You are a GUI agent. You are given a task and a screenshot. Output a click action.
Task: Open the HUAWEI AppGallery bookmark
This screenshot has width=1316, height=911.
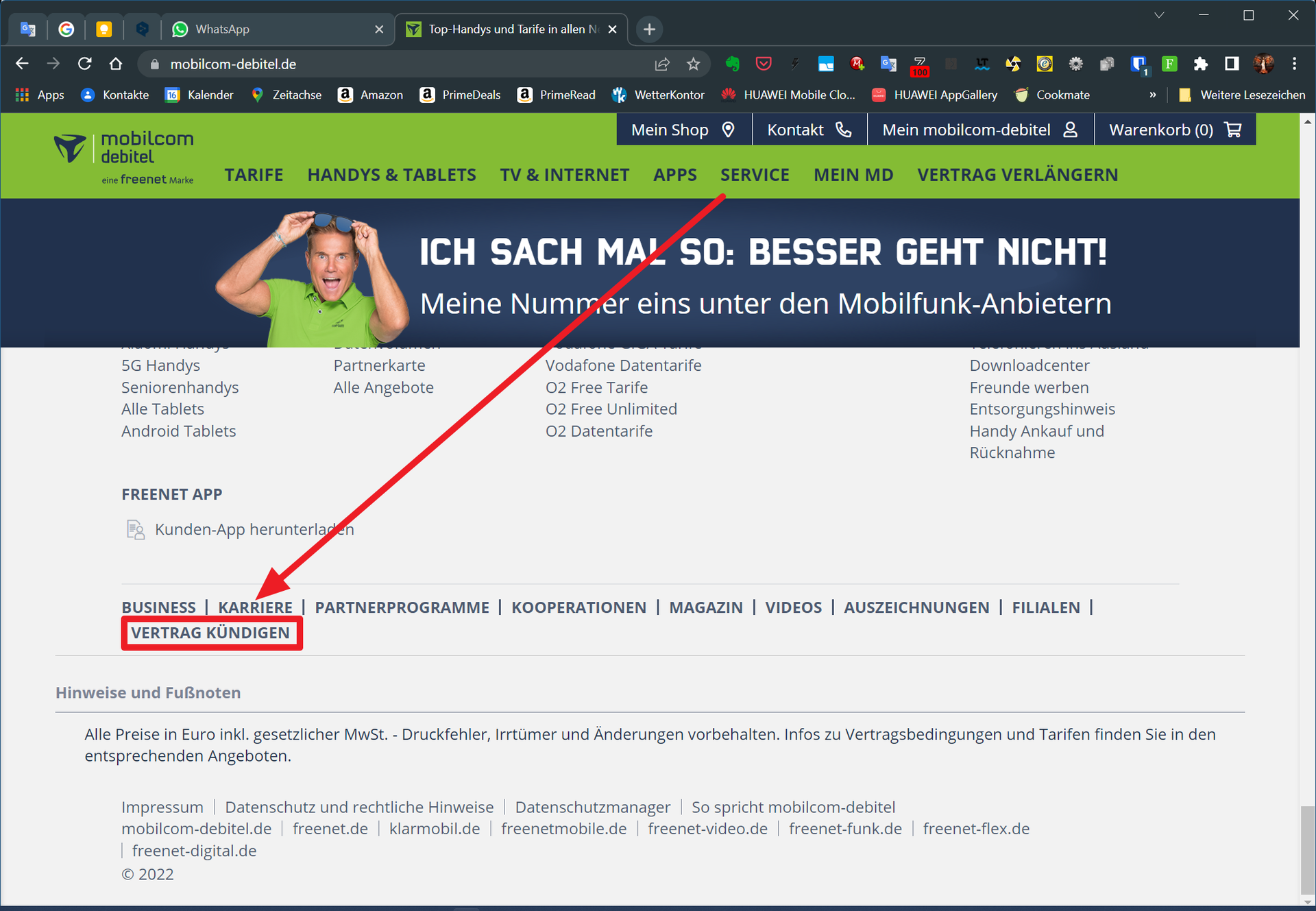coord(934,95)
